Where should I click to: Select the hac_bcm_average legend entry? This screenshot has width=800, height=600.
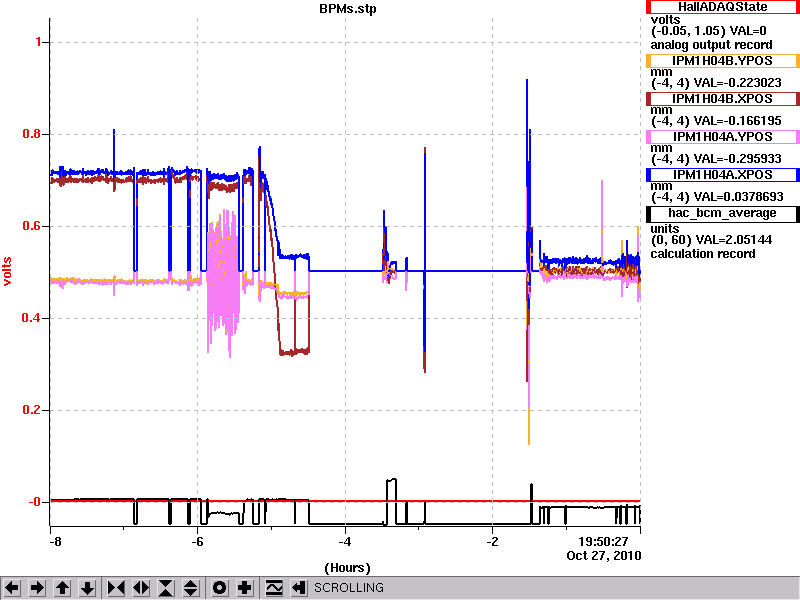click(722, 213)
